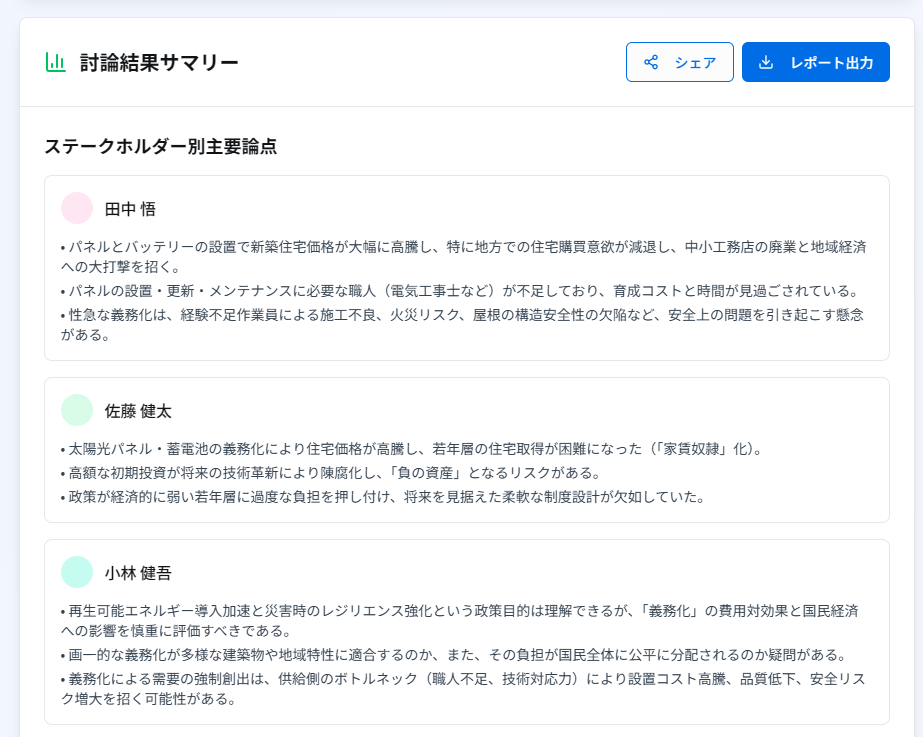The width and height of the screenshot is (923, 737).
Task: Click the share icon inside シェア button
Action: pyautogui.click(x=650, y=62)
